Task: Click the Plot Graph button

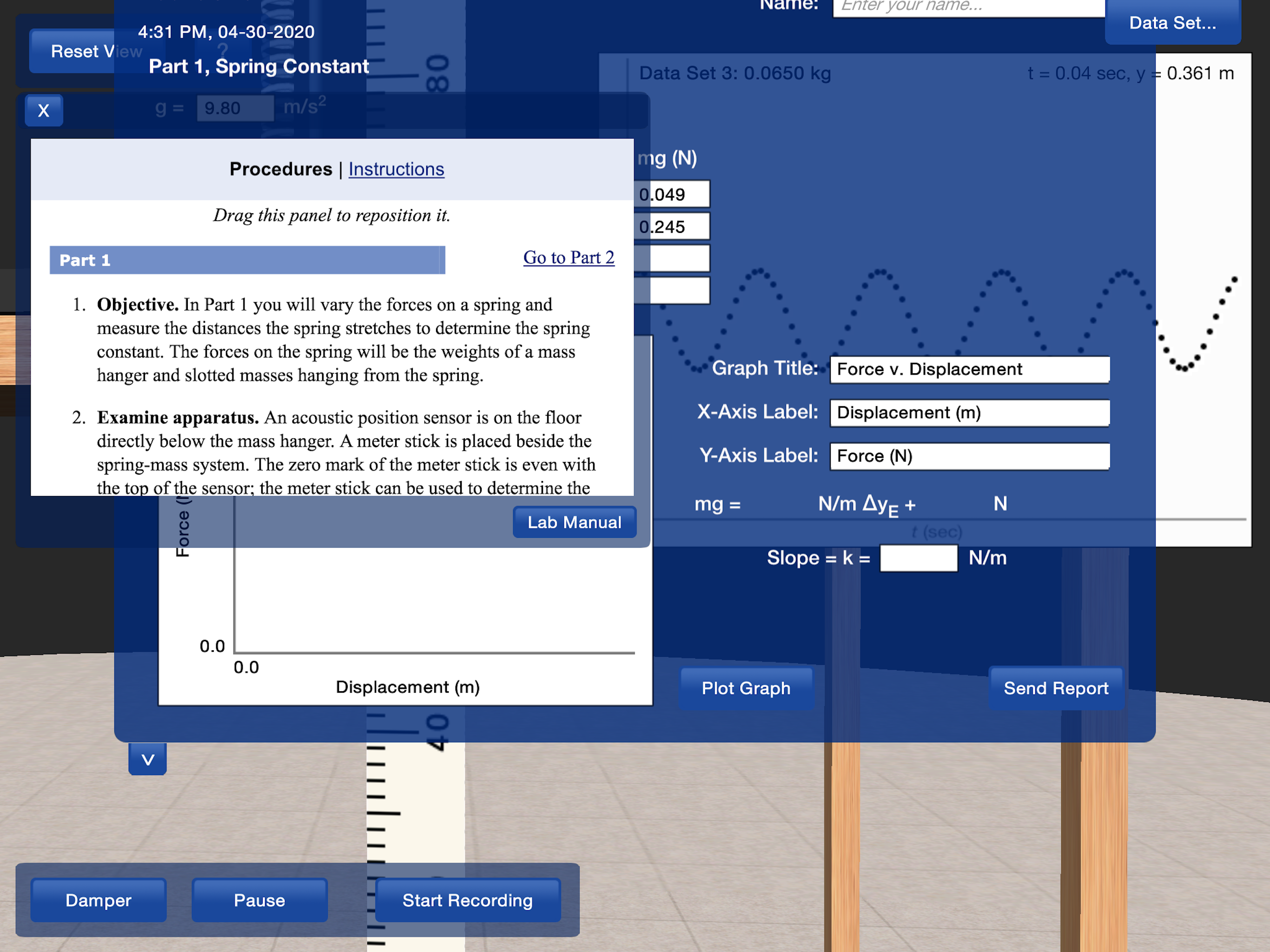Action: click(746, 688)
